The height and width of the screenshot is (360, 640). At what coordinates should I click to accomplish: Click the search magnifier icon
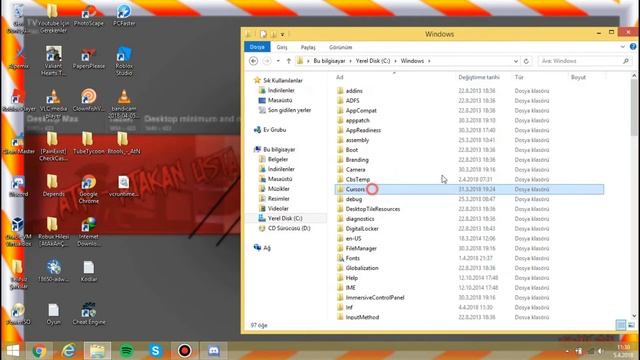[x=626, y=61]
